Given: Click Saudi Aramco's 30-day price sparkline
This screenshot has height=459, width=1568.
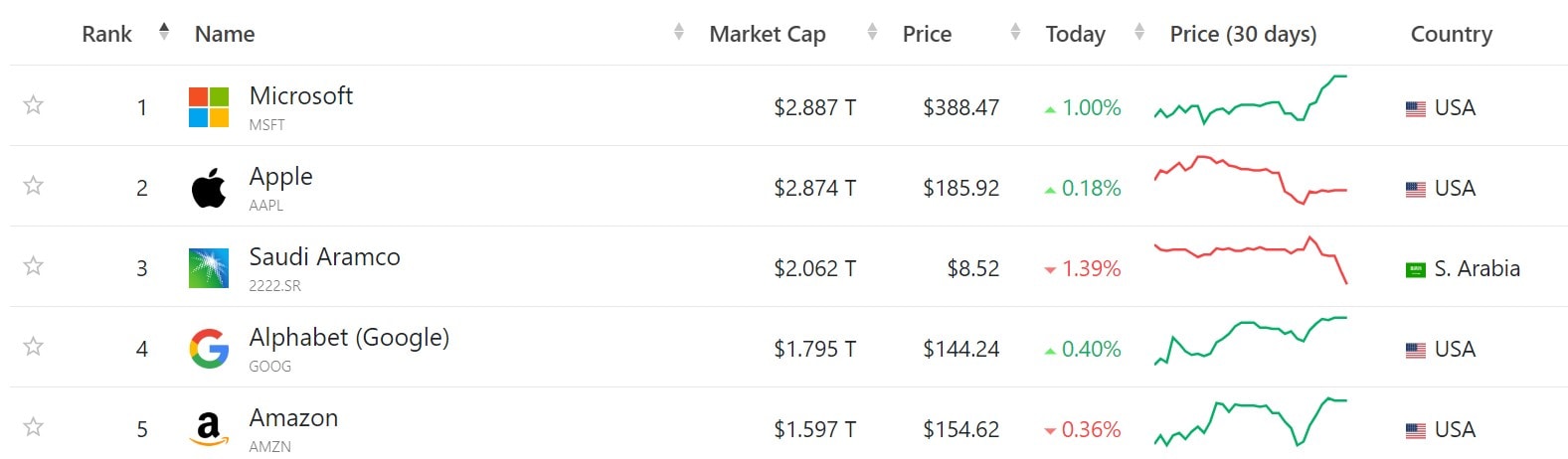Looking at the screenshot, I should click(1250, 258).
